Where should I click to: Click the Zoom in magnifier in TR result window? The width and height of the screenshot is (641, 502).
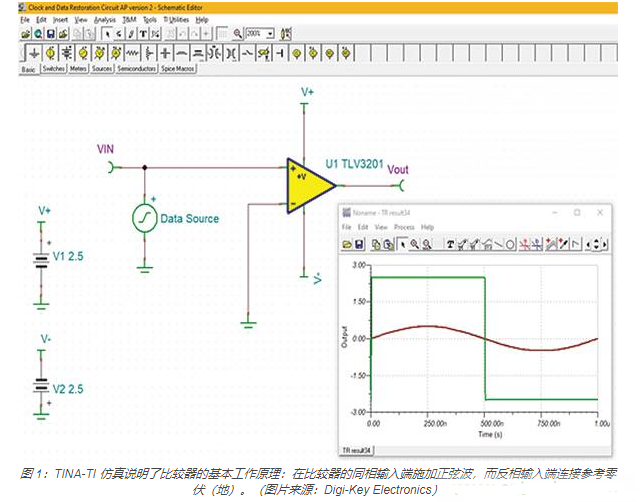pos(415,244)
